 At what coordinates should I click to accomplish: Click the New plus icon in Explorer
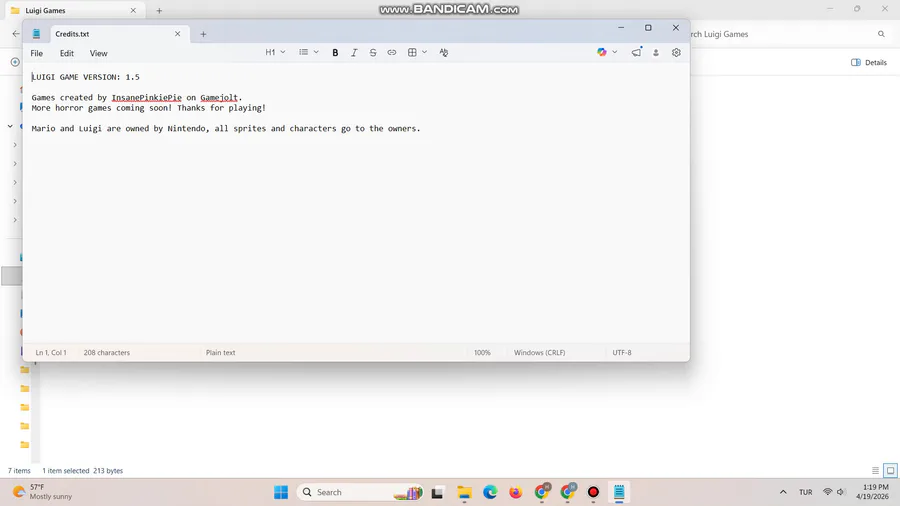click(15, 62)
